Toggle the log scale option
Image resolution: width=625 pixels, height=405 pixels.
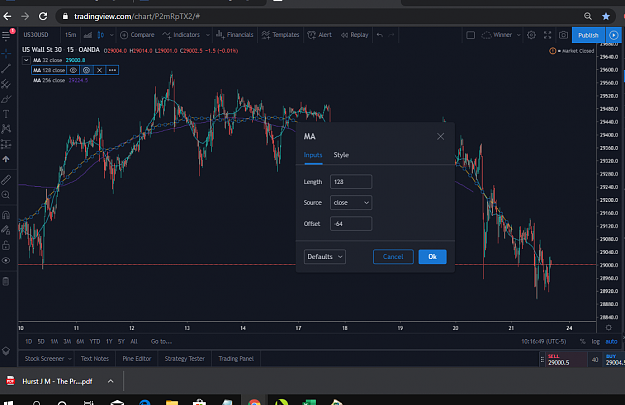coord(596,342)
